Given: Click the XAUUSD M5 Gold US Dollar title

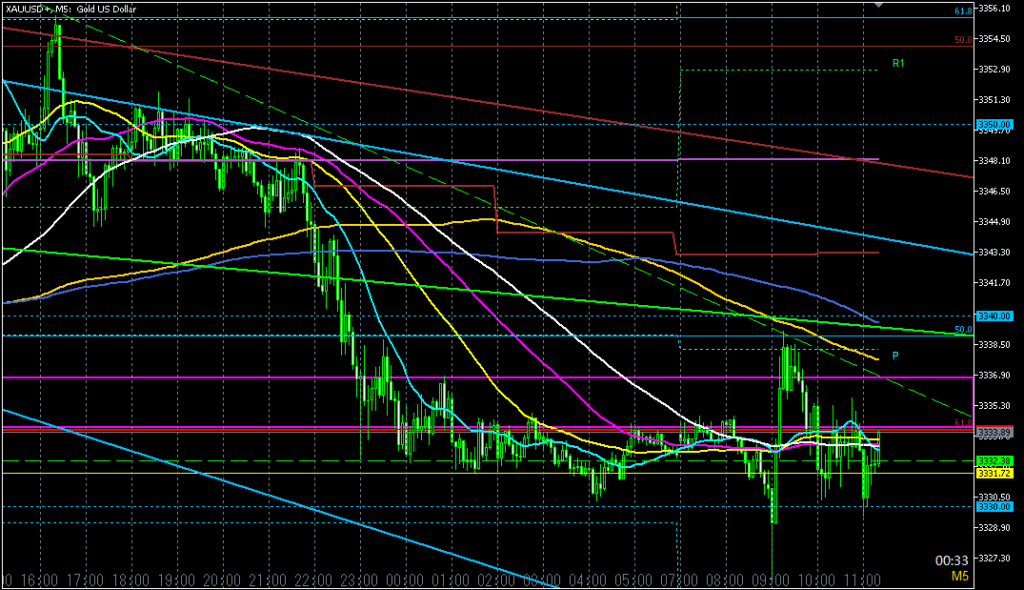Looking at the screenshot, I should click(x=71, y=9).
